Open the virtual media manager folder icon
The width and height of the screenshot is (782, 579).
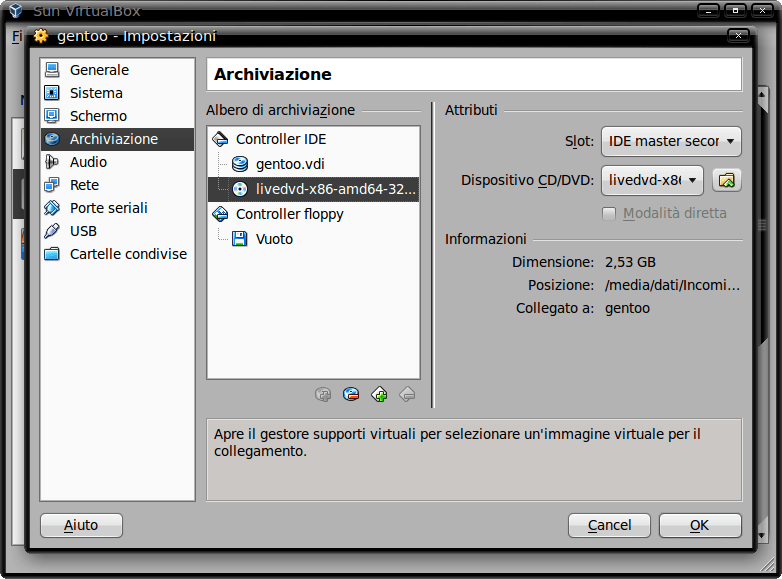click(x=727, y=180)
